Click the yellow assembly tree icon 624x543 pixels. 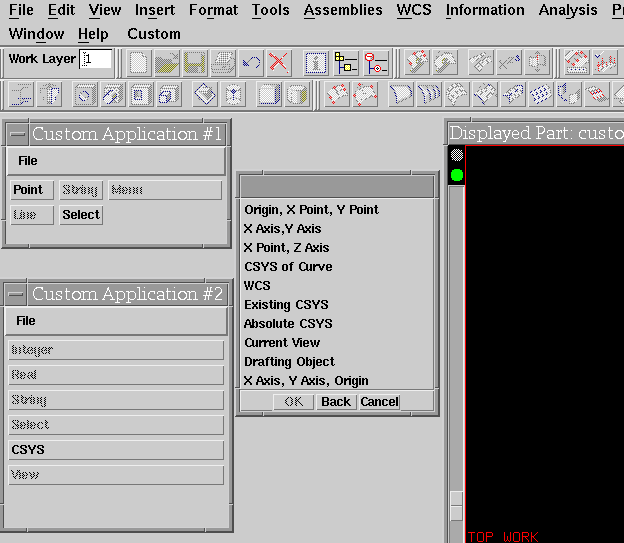(346, 63)
